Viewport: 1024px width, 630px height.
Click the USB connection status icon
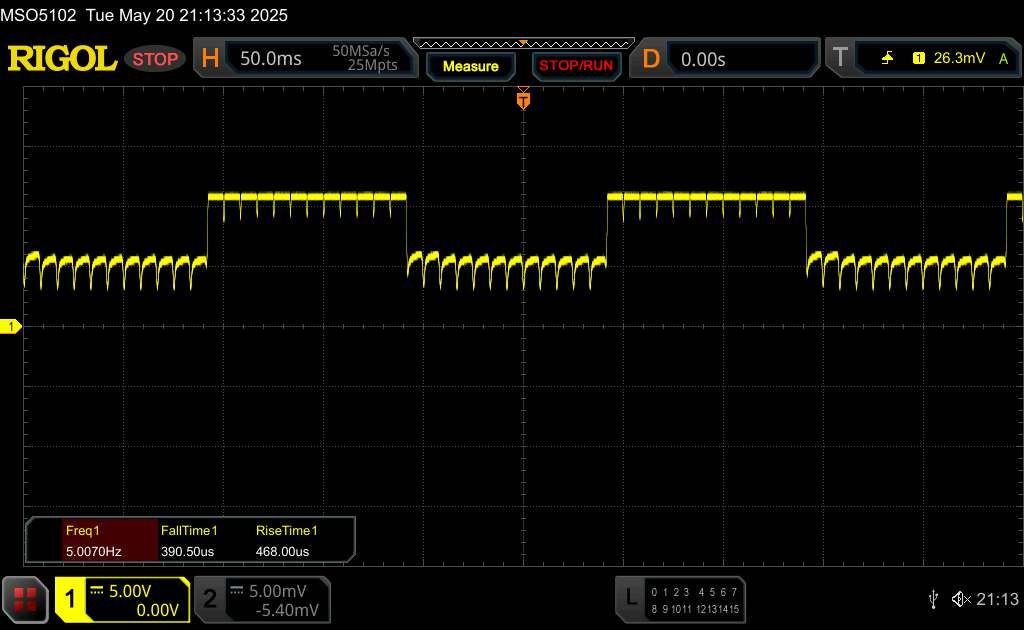pos(933,599)
